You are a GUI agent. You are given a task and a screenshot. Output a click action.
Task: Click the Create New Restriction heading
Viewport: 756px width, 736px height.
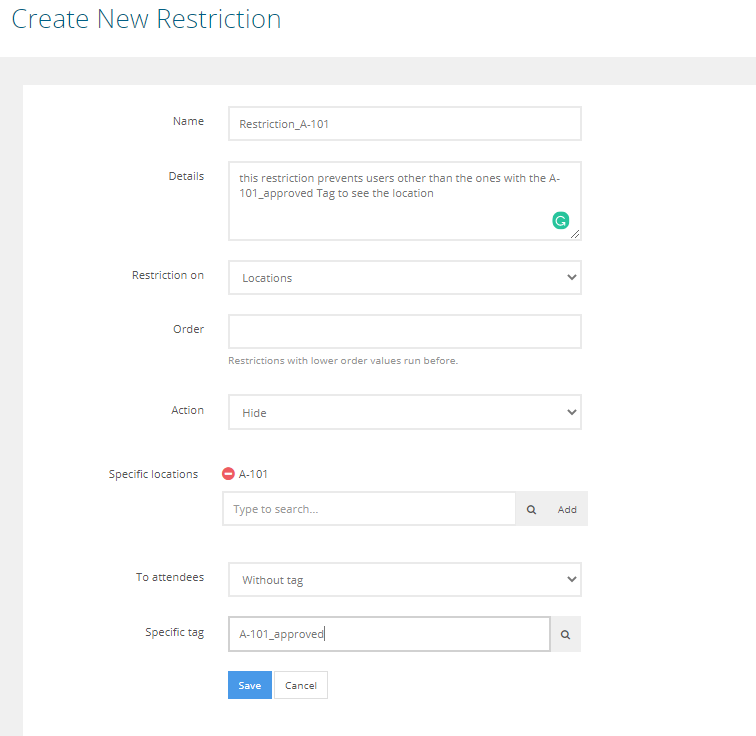coord(146,19)
